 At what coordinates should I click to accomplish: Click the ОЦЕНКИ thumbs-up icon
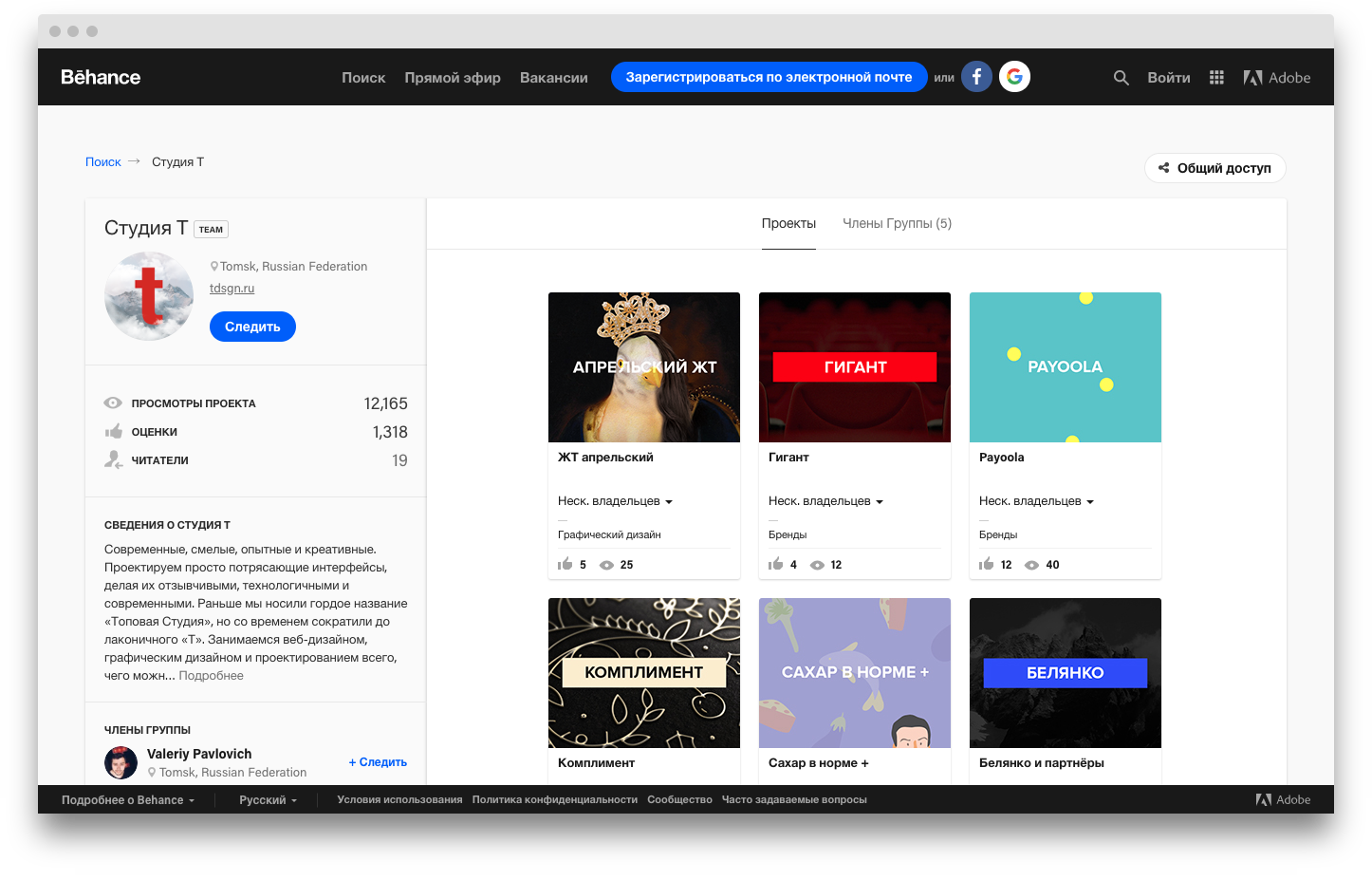[114, 431]
